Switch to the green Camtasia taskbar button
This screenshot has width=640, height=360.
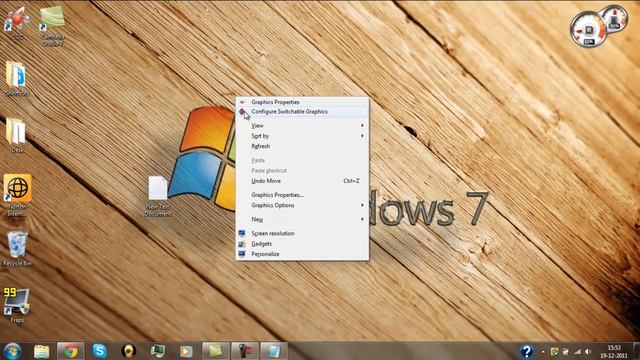(x=215, y=351)
